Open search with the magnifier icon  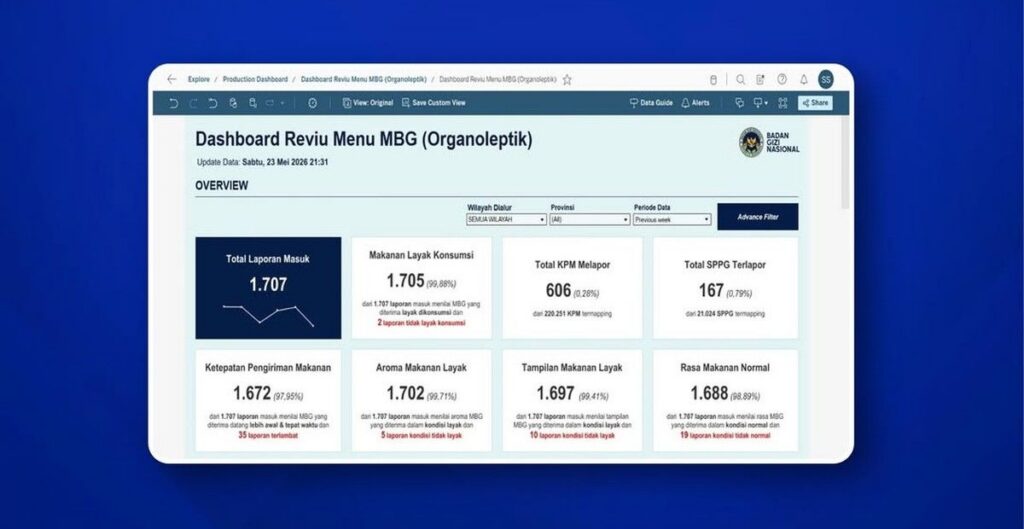click(x=741, y=80)
